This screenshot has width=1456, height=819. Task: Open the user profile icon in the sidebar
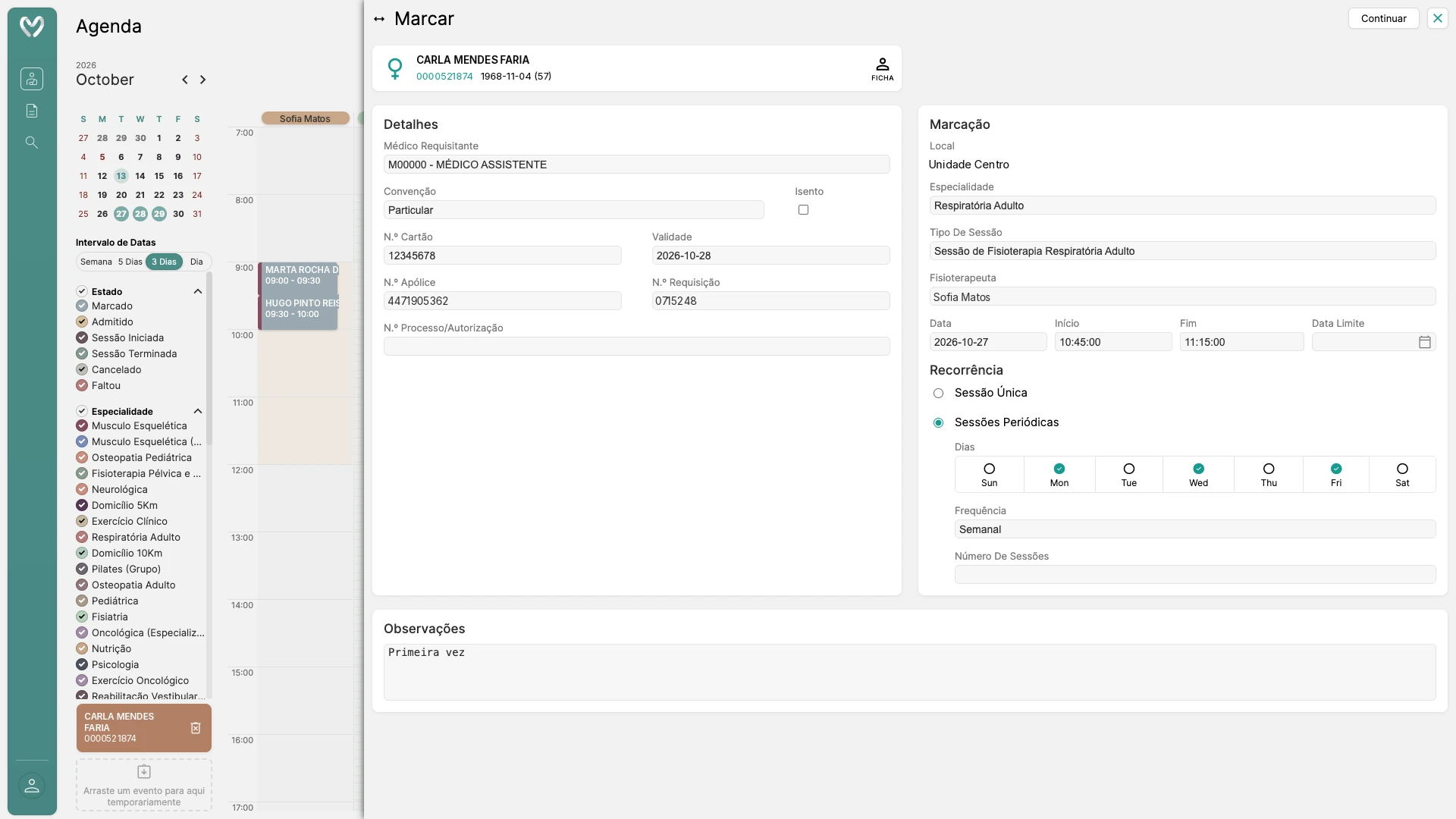point(31,786)
